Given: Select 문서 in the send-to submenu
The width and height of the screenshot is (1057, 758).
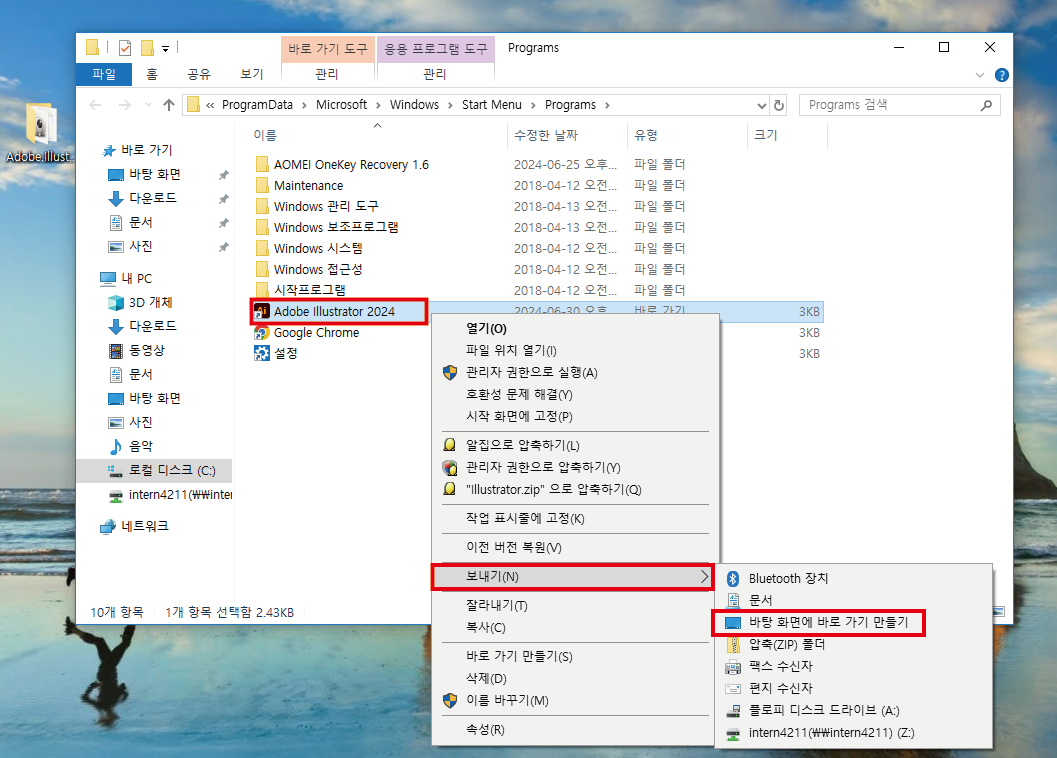Looking at the screenshot, I should [853, 600].
